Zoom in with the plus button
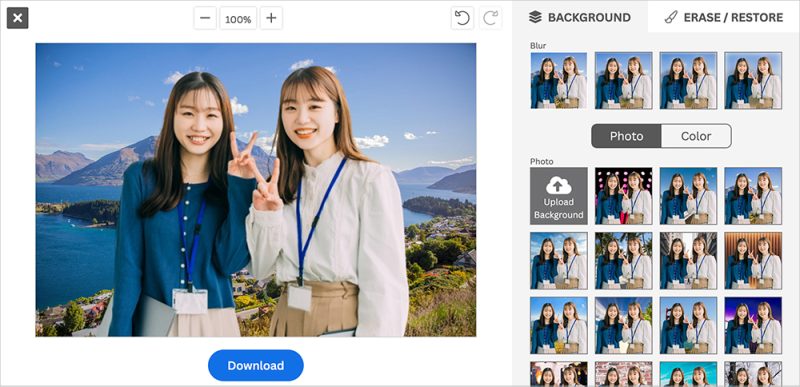Viewport: 800px width, 387px height. (x=271, y=18)
